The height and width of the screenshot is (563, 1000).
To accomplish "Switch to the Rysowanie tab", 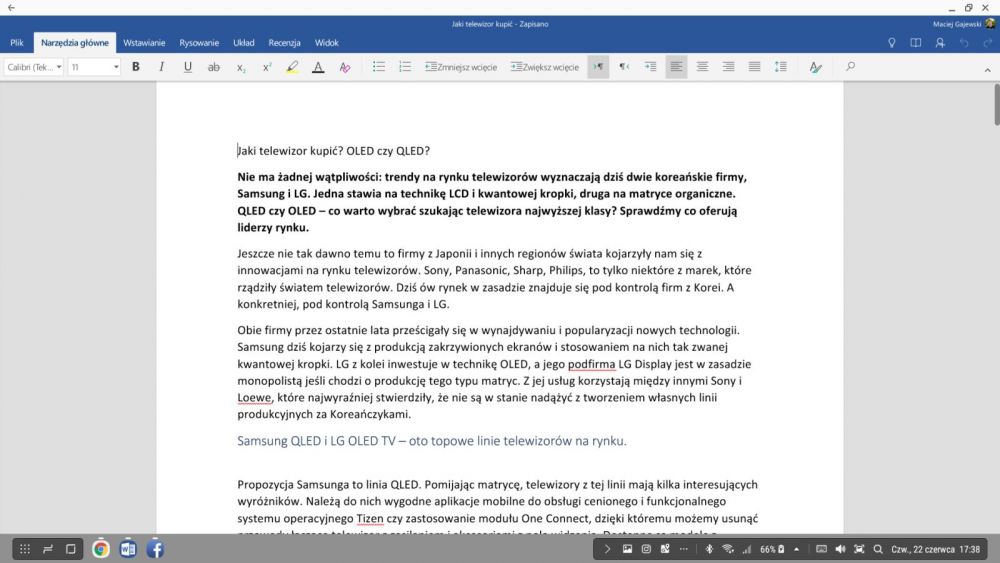I will tap(199, 43).
